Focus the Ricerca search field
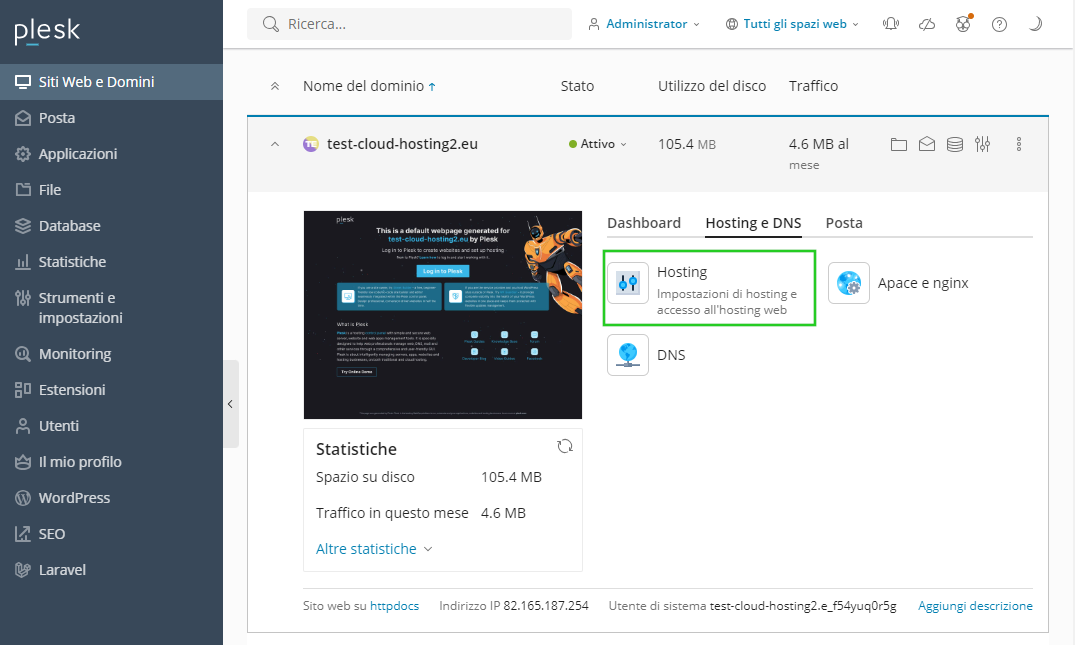The image size is (1075, 645). tap(409, 24)
